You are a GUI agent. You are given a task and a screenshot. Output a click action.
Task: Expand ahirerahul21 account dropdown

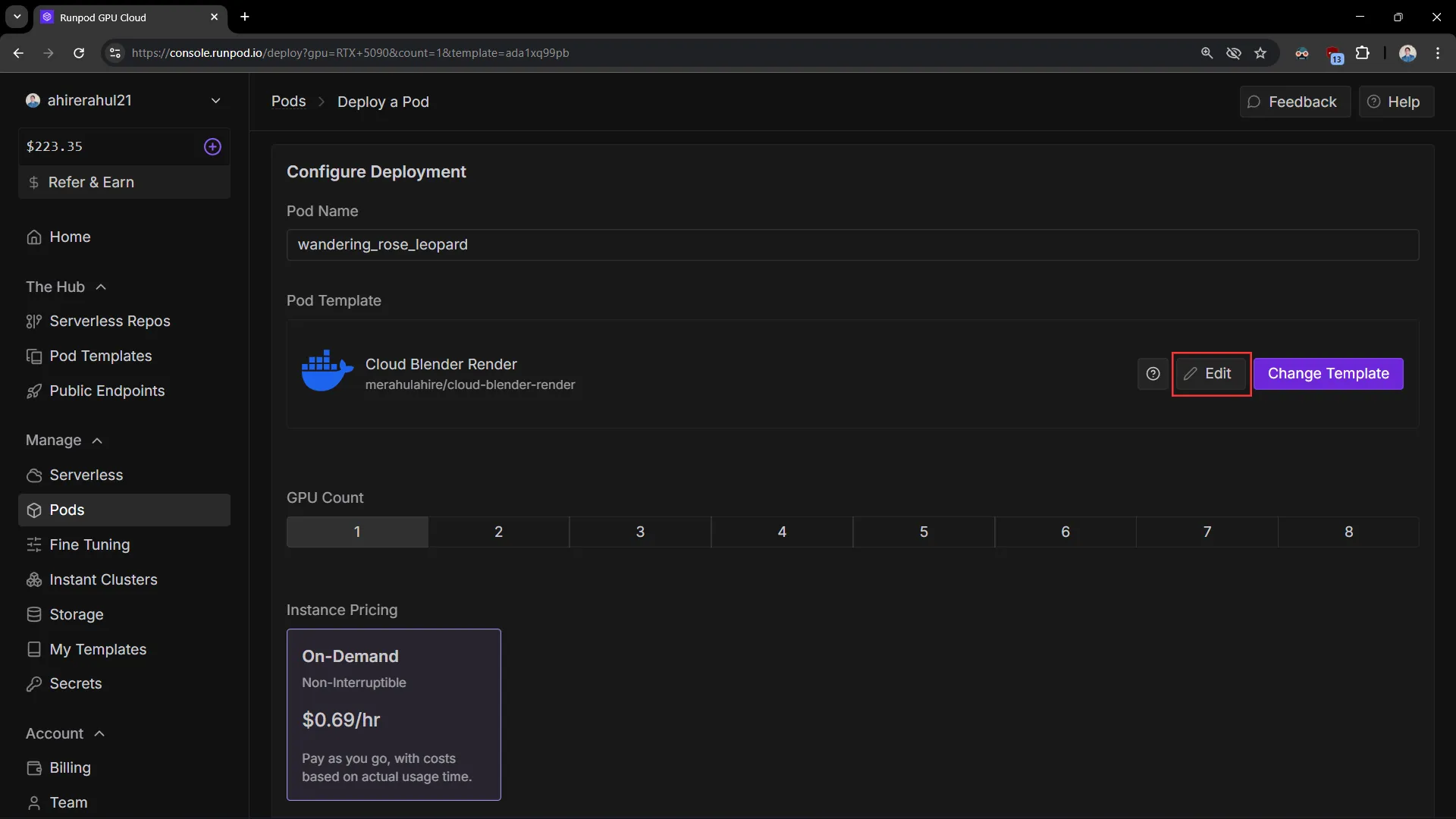pos(215,101)
